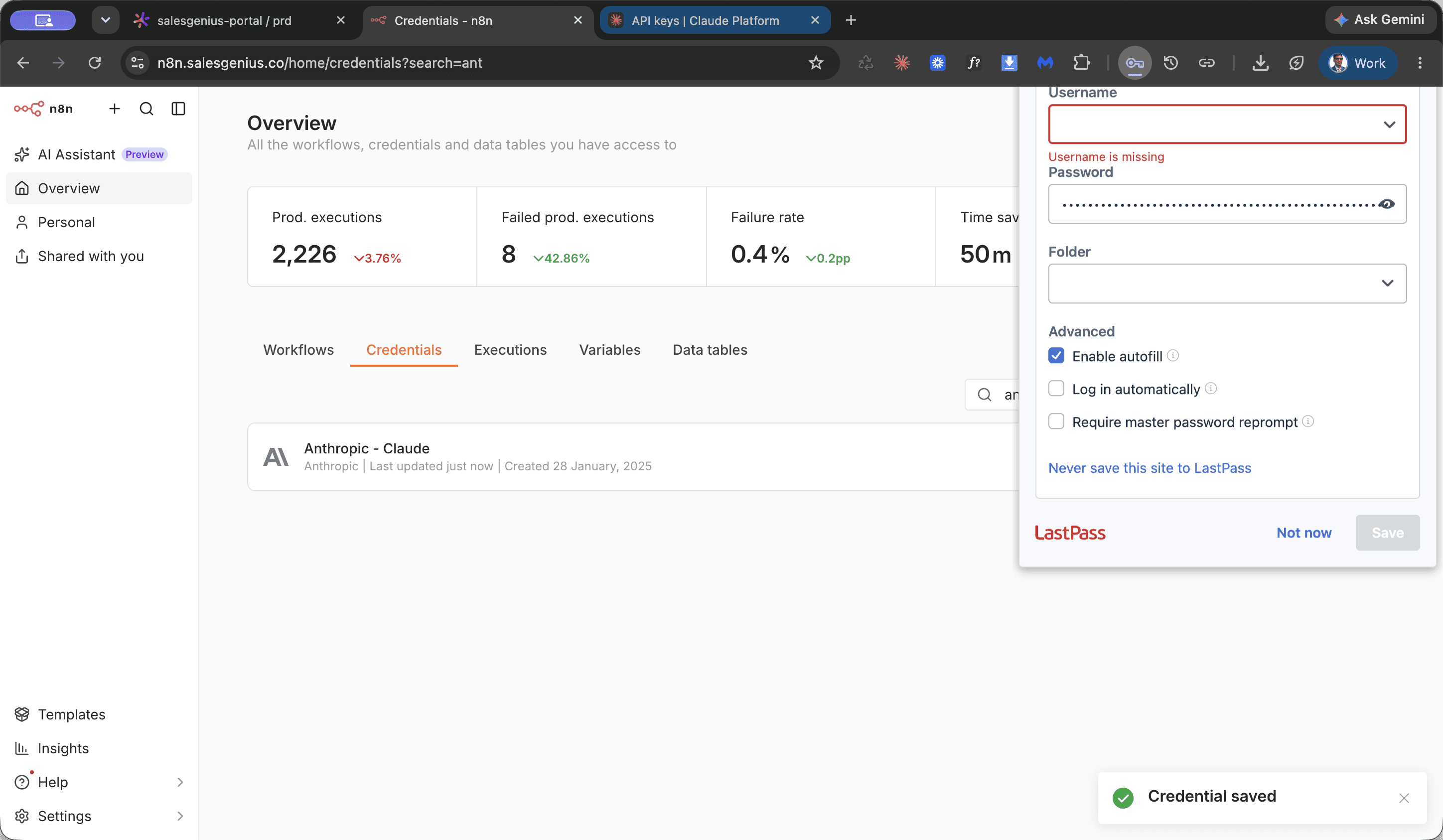
Task: Click the n8n logo in sidebar
Action: 43,108
